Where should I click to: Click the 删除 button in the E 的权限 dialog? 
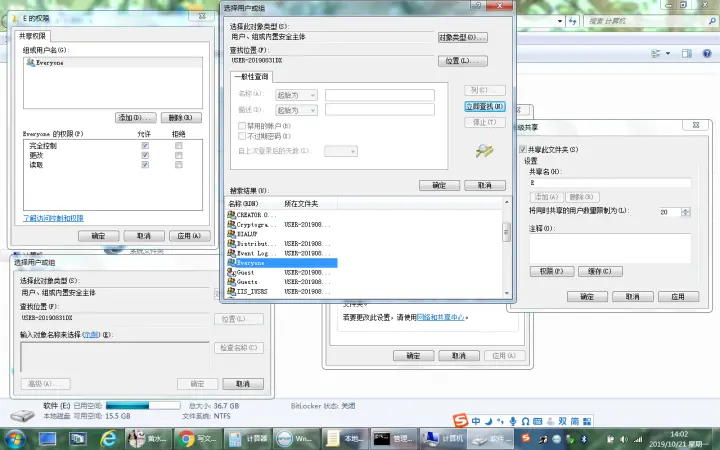181,118
